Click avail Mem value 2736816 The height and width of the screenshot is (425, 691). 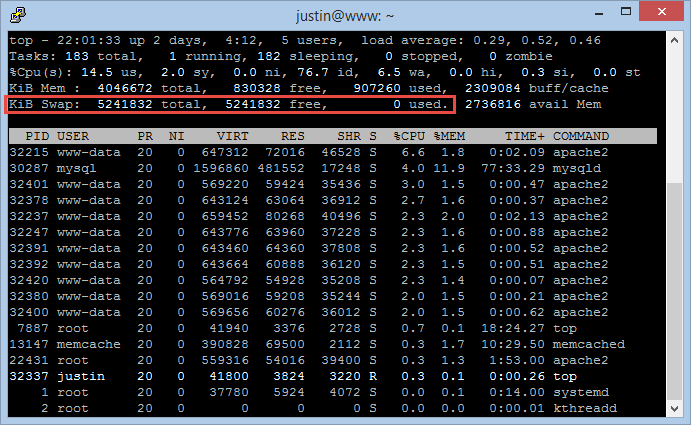pyautogui.click(x=493, y=104)
